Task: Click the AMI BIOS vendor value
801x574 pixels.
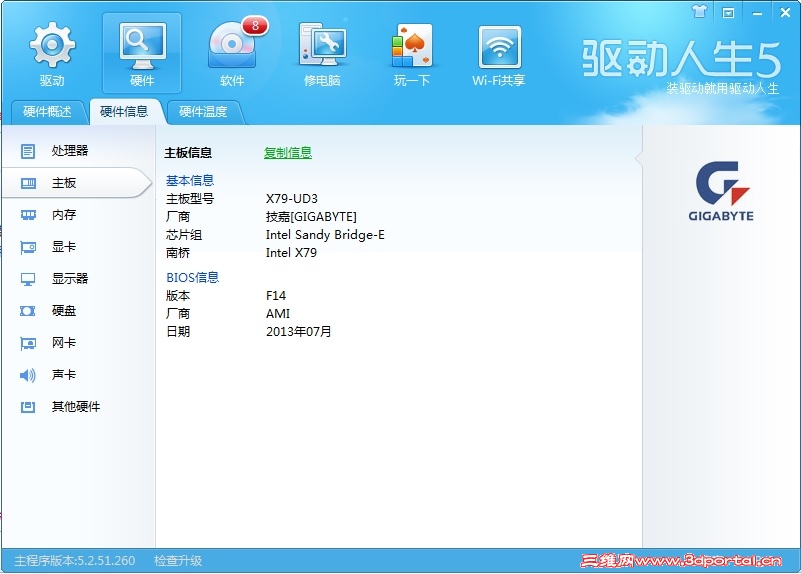Action: pyautogui.click(x=278, y=314)
